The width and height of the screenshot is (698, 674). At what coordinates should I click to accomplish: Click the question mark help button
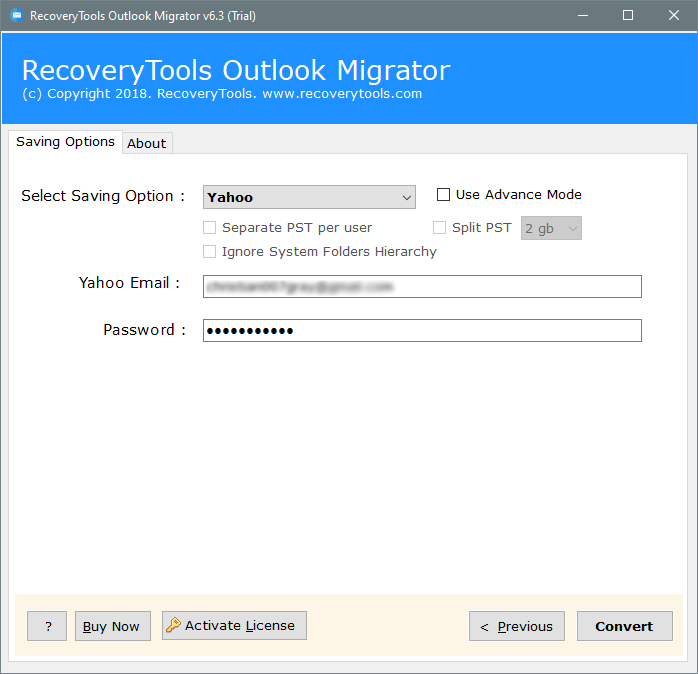(x=47, y=626)
